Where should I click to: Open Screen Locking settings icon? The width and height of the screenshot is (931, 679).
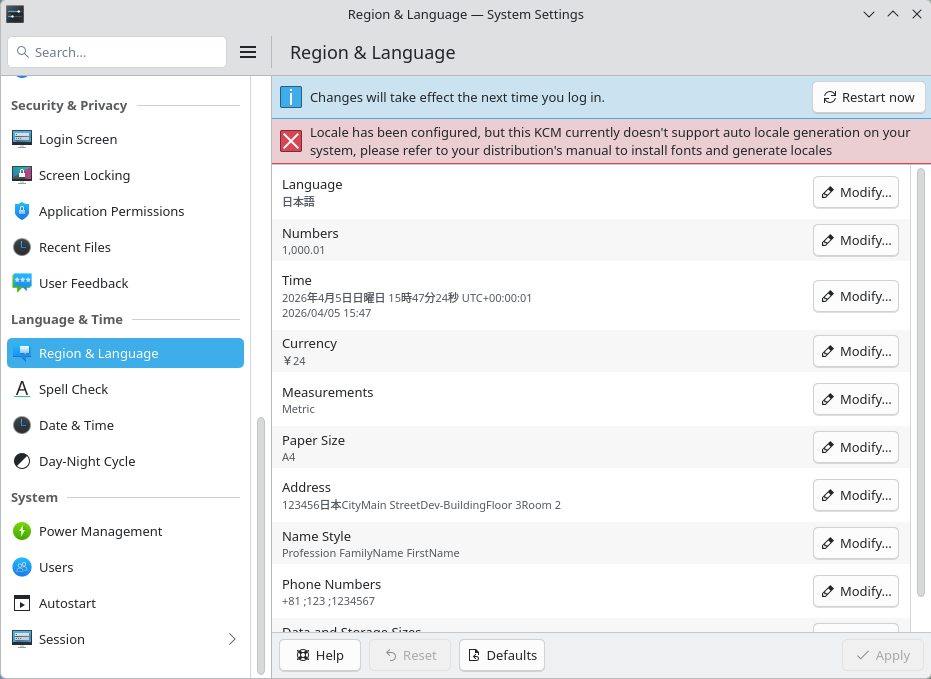(22, 175)
